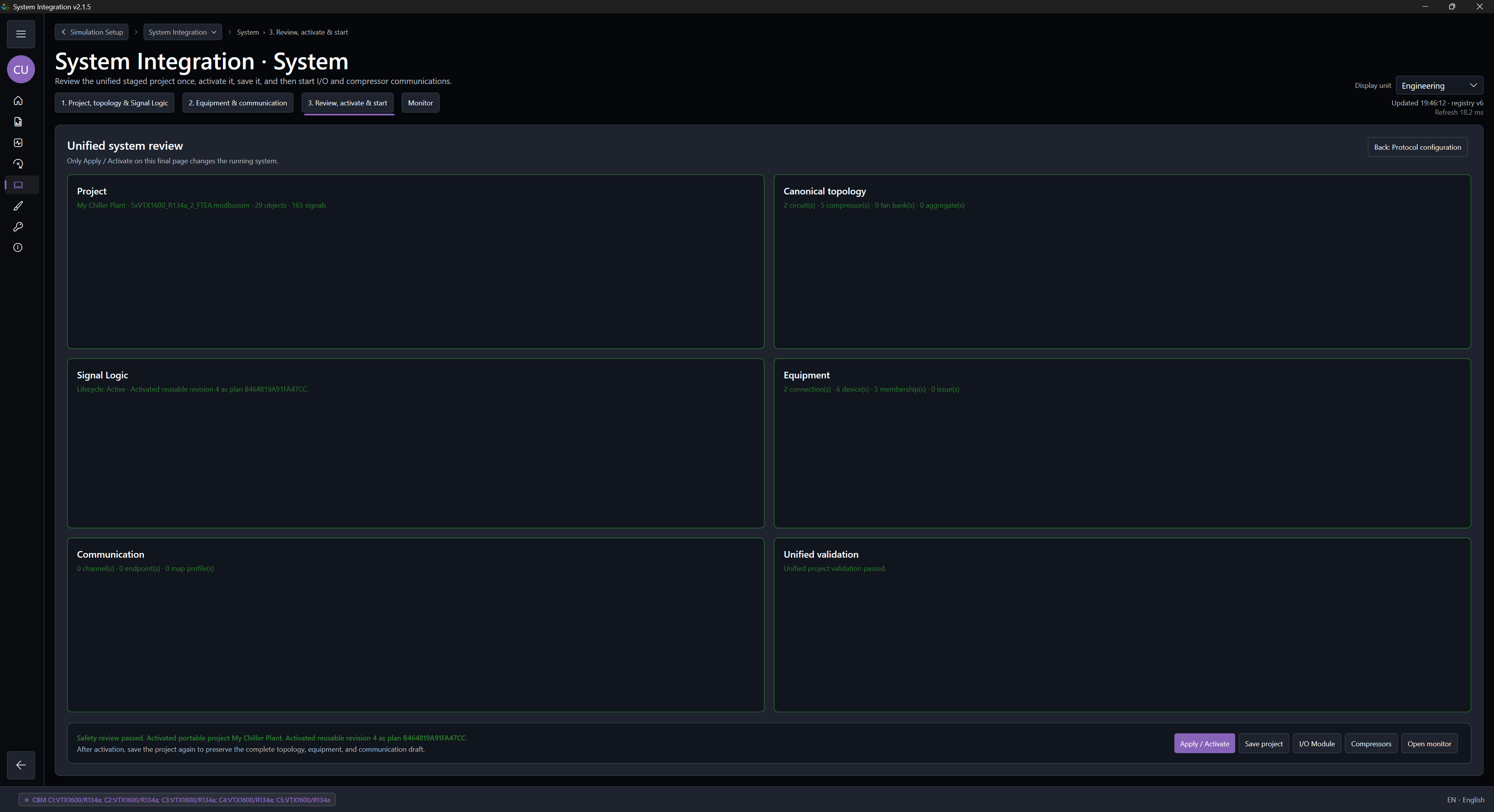The width and height of the screenshot is (1494, 812).
Task: Click the breadcrumb '3. Review, activate & start' text
Action: tap(308, 32)
